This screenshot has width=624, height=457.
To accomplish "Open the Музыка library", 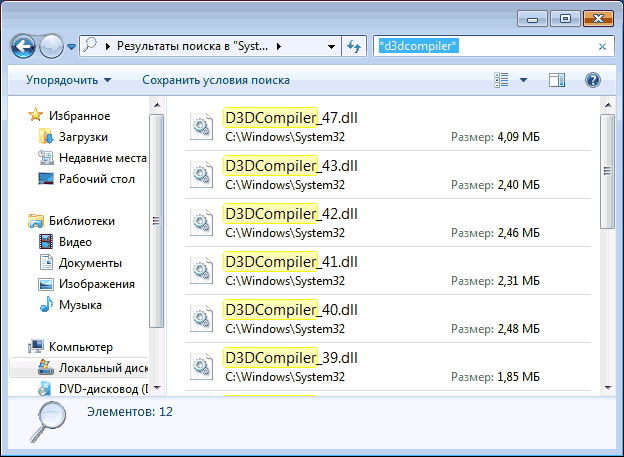I will click(x=80, y=305).
